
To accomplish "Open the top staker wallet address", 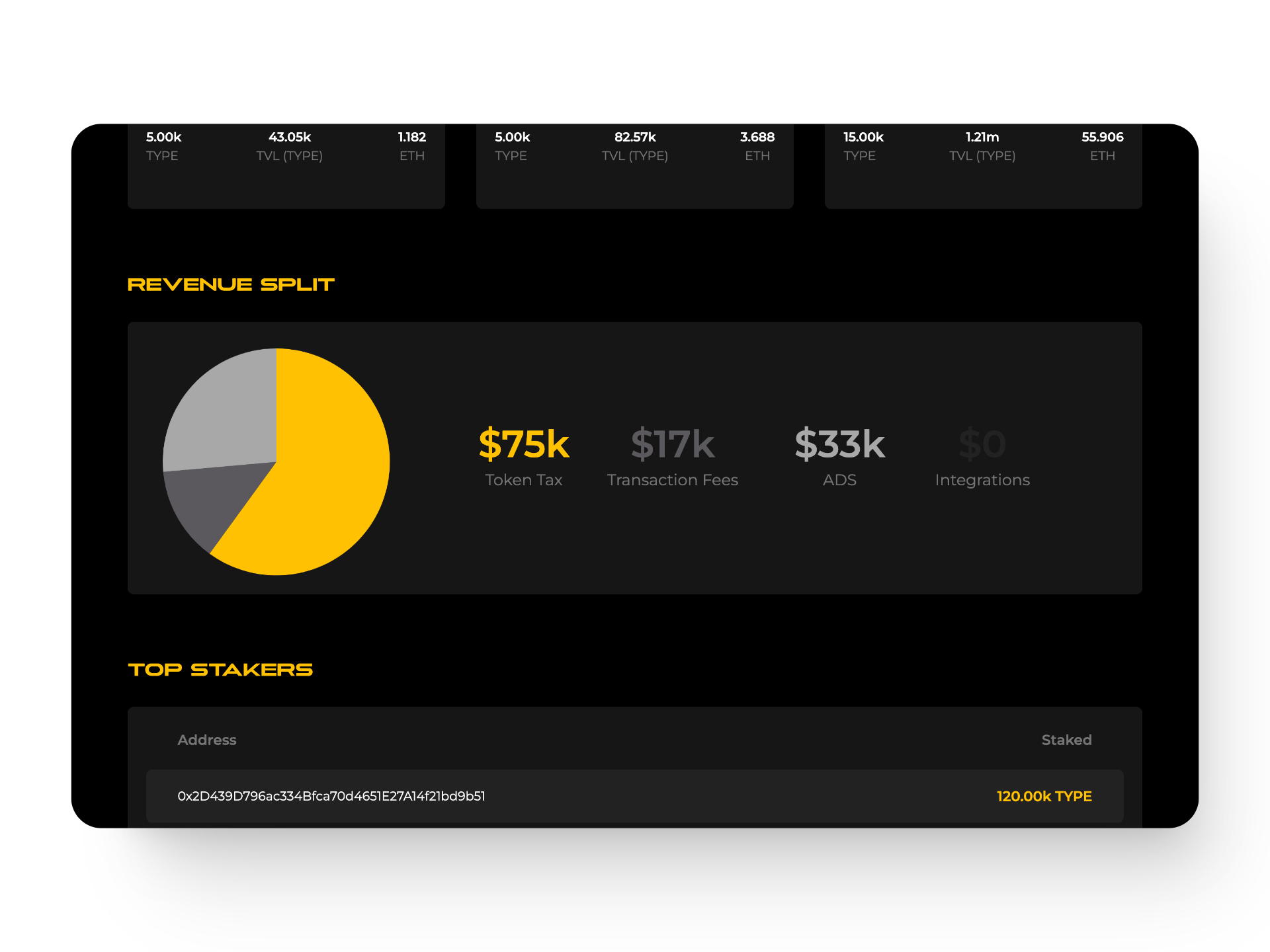I will click(x=331, y=796).
